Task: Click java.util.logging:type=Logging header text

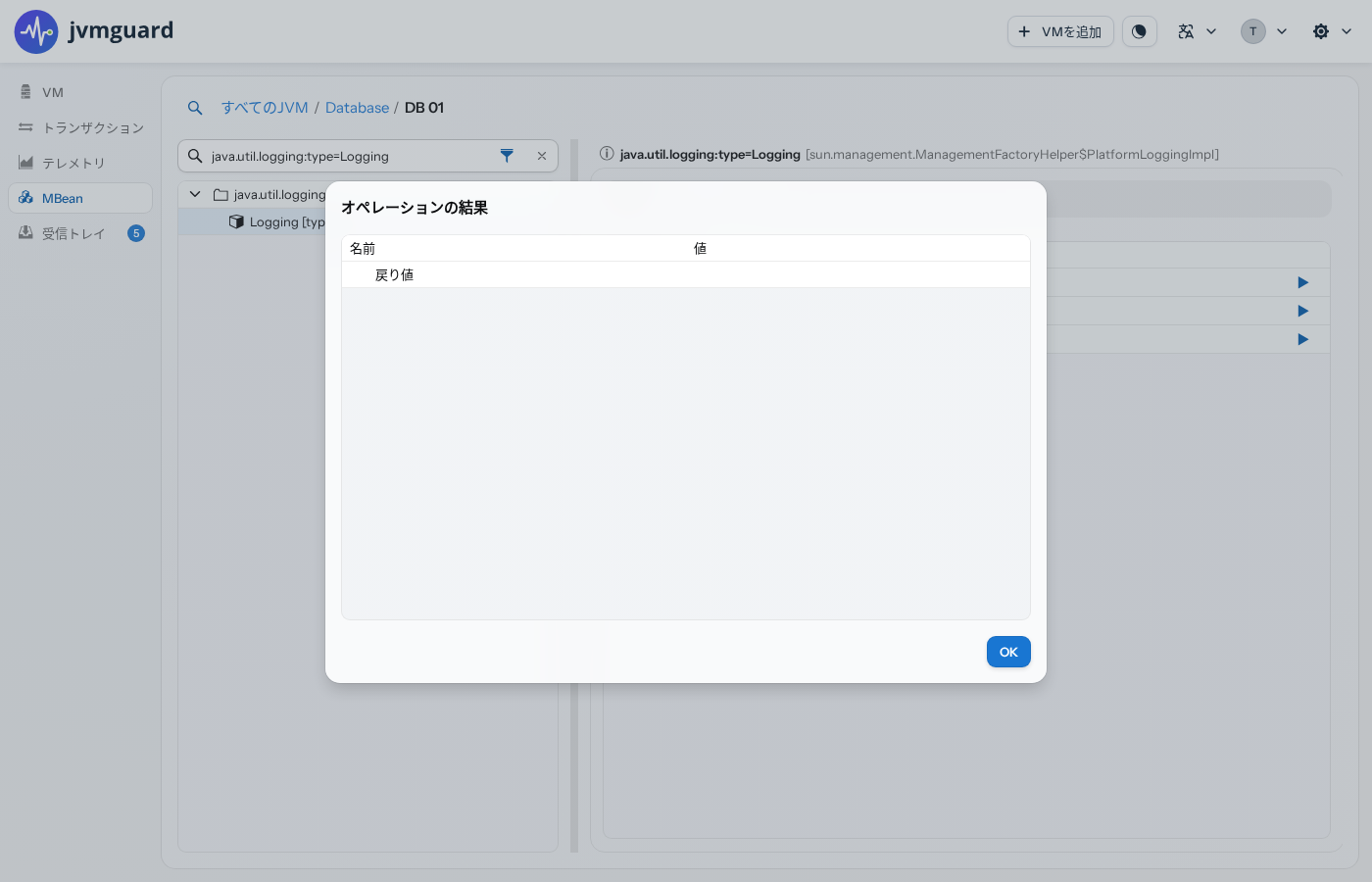Action: click(710, 154)
